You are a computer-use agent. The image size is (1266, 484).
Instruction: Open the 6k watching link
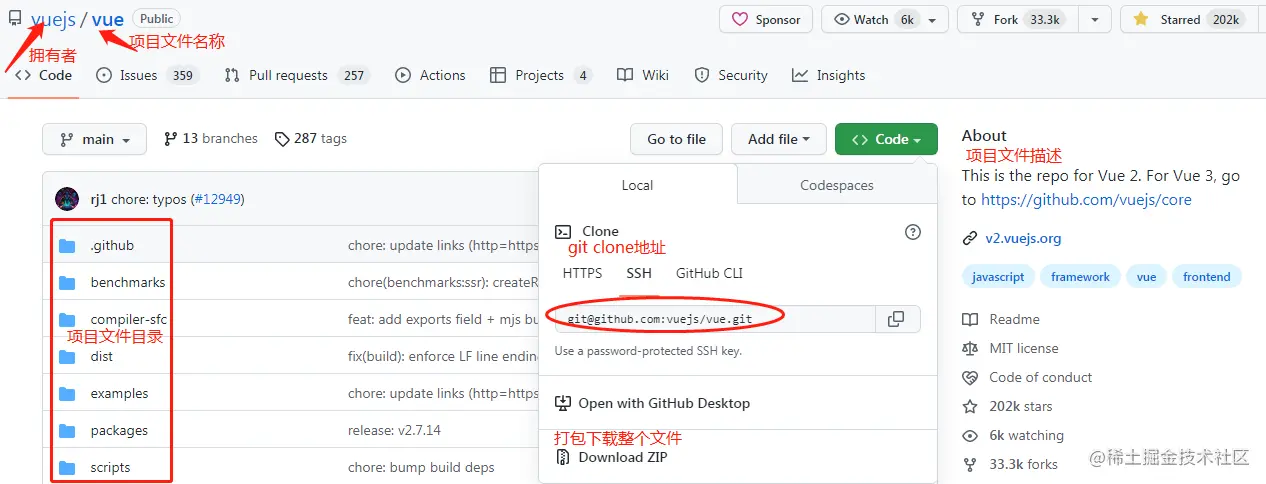pyautogui.click(x=1013, y=435)
